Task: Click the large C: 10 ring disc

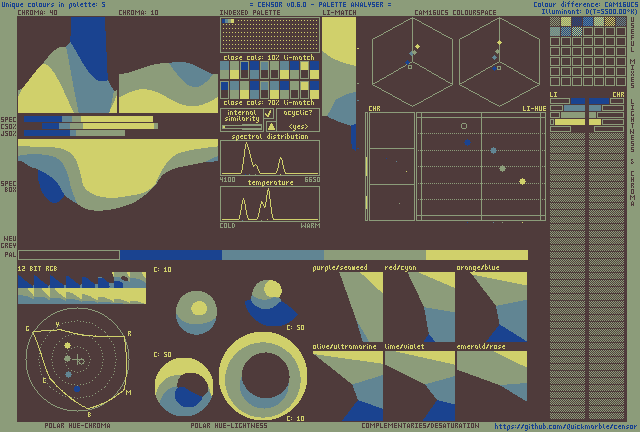Action: (263, 376)
